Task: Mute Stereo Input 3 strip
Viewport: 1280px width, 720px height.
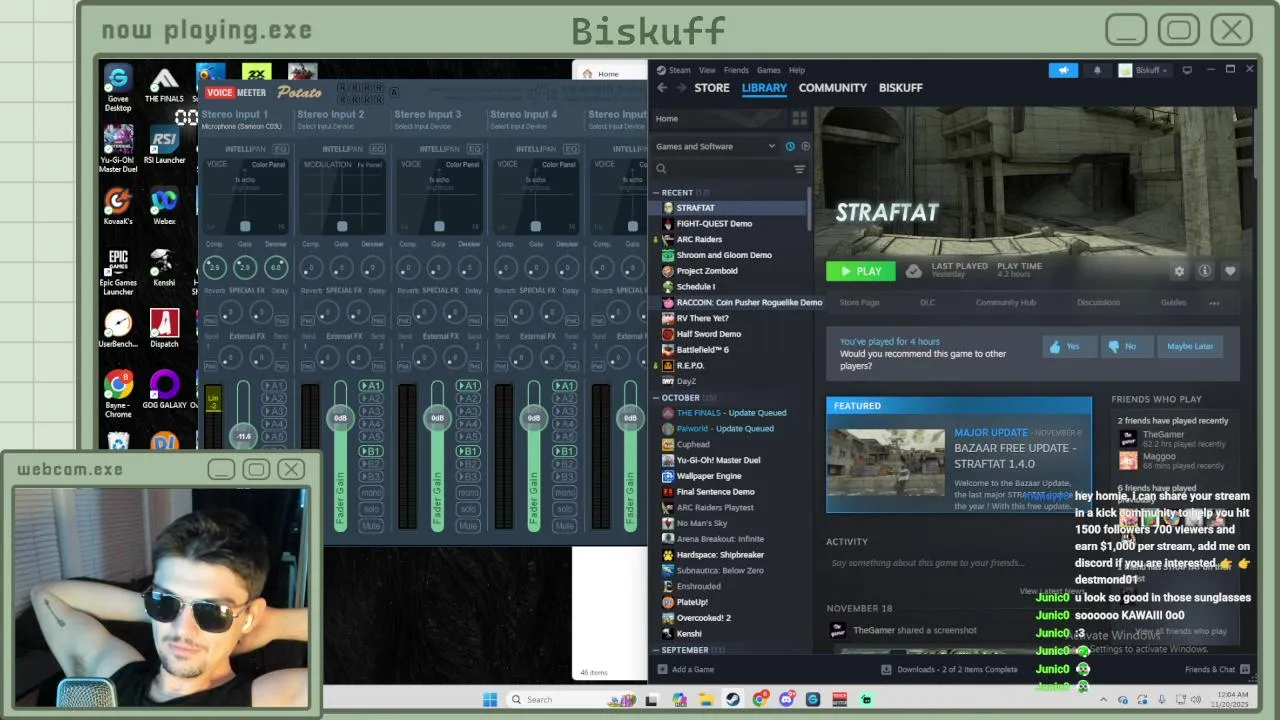Action: point(468,525)
